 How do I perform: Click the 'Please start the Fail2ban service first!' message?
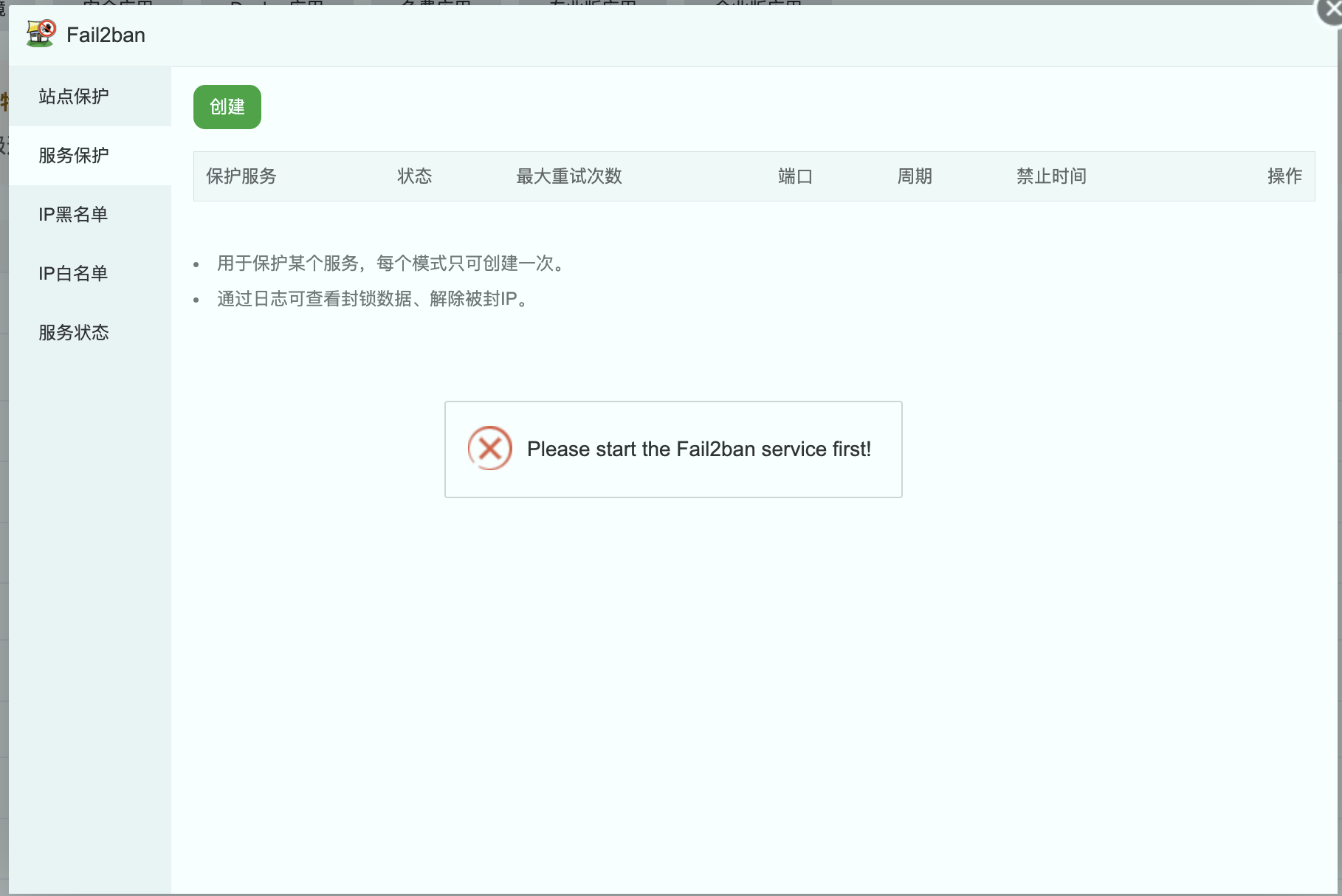tap(699, 449)
